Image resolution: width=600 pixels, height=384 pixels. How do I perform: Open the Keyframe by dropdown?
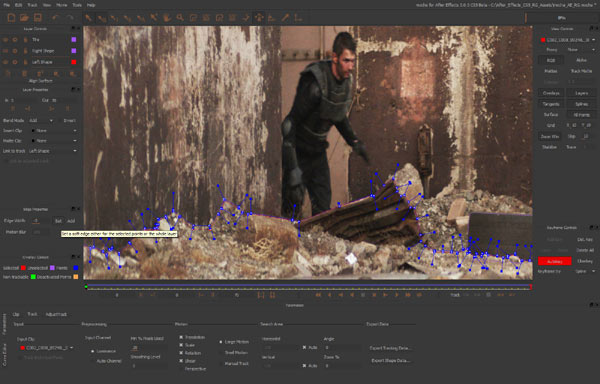[584, 271]
